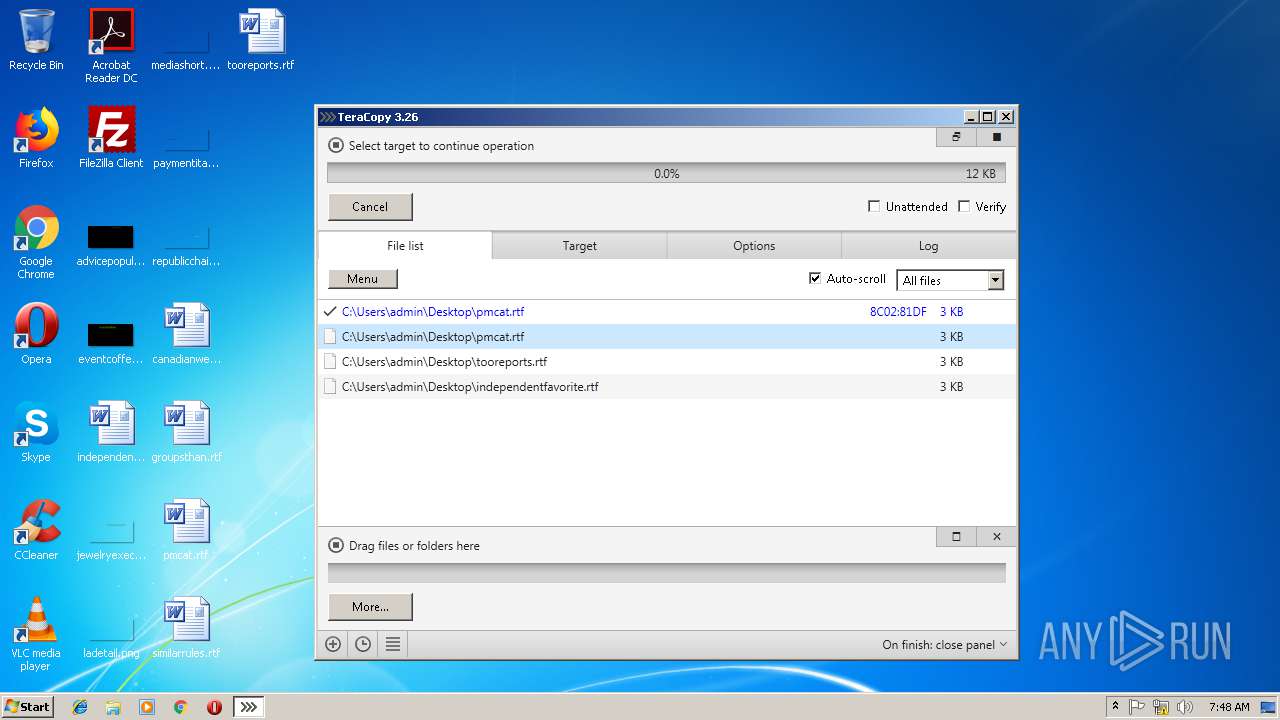Expand On finish: close panel dropdown

coord(944,645)
